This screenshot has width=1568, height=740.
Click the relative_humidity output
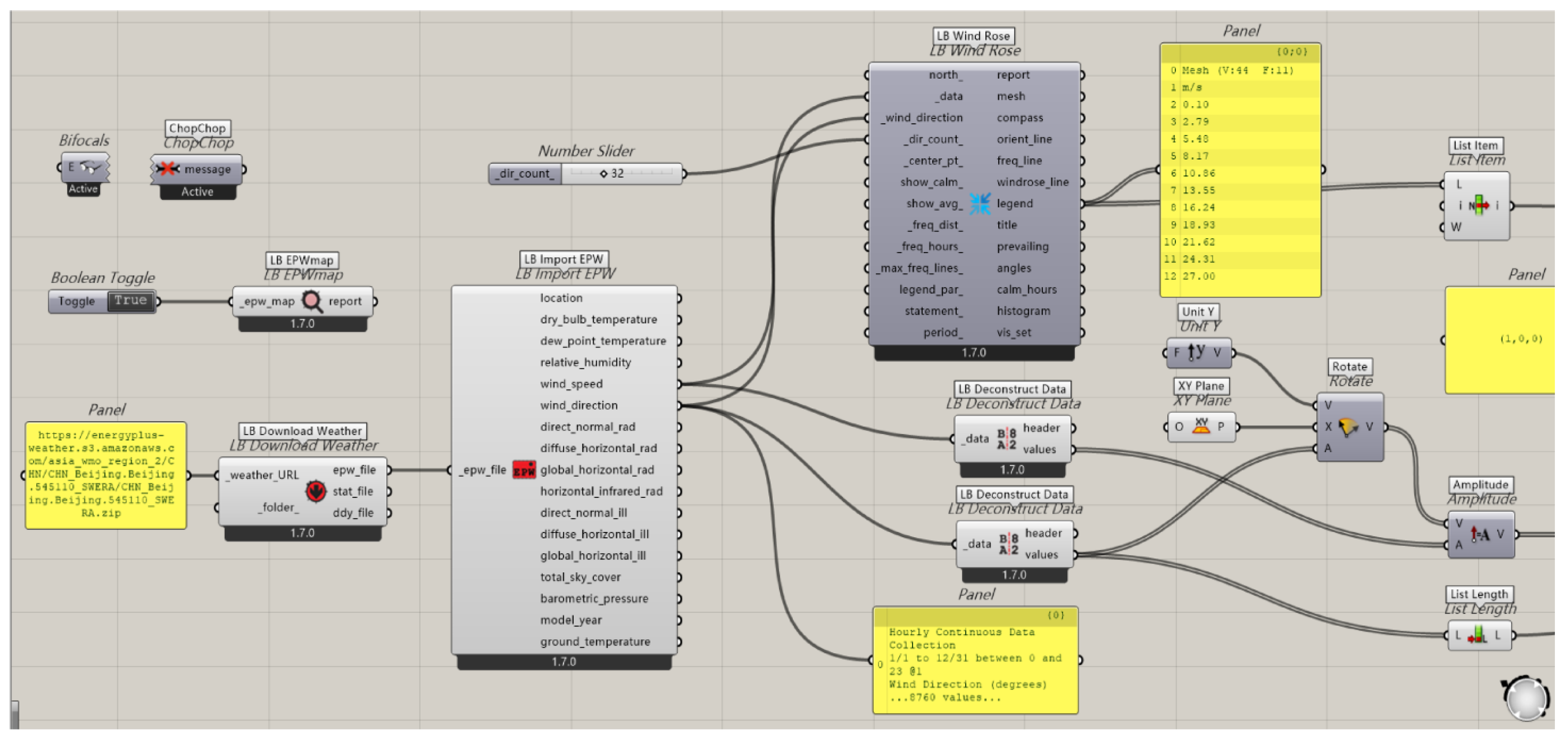click(x=585, y=363)
